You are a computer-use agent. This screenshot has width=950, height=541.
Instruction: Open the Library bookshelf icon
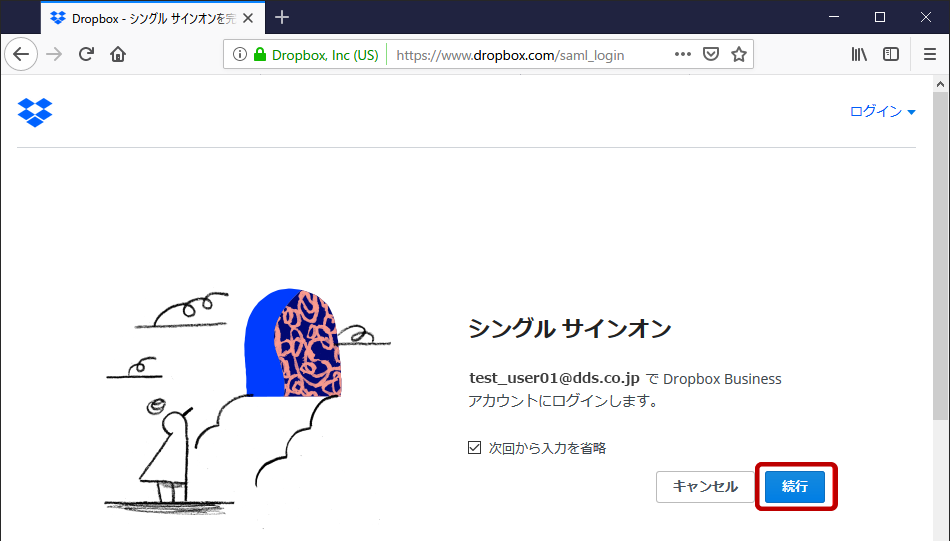859,55
